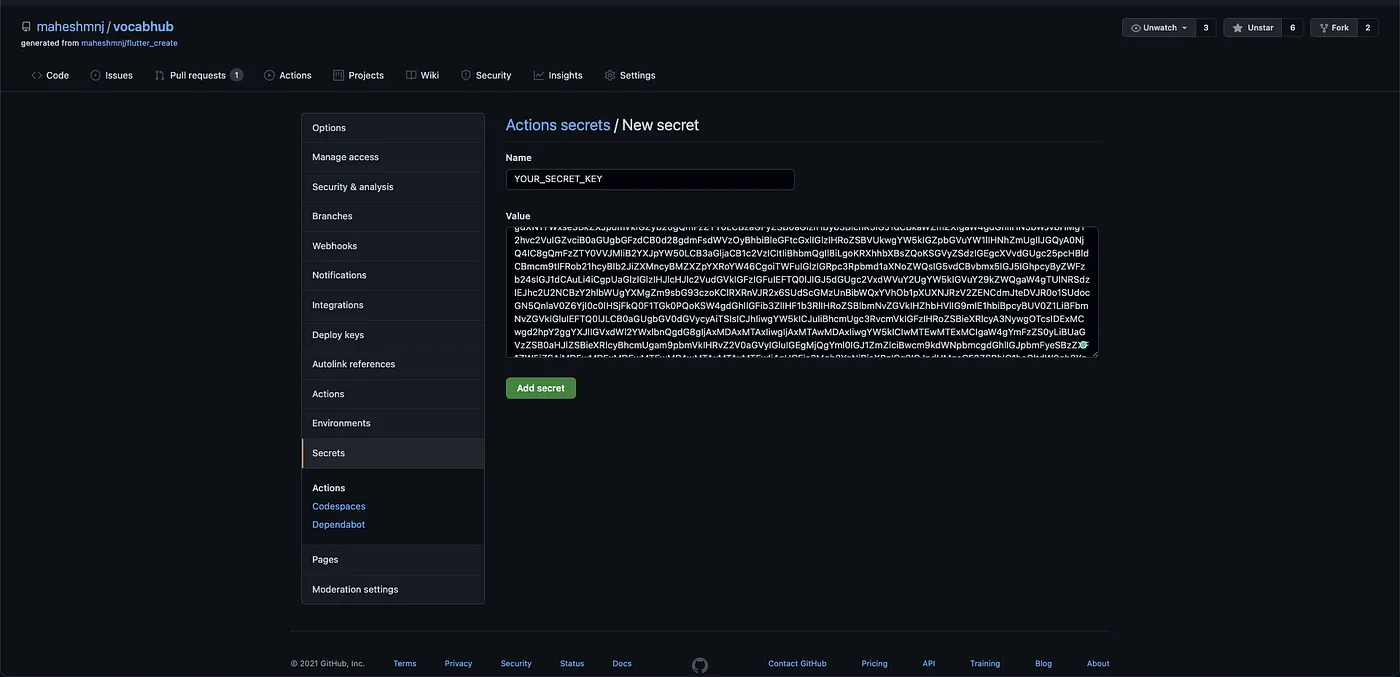
Task: Select Options in settings sidebar
Action: pos(393,128)
